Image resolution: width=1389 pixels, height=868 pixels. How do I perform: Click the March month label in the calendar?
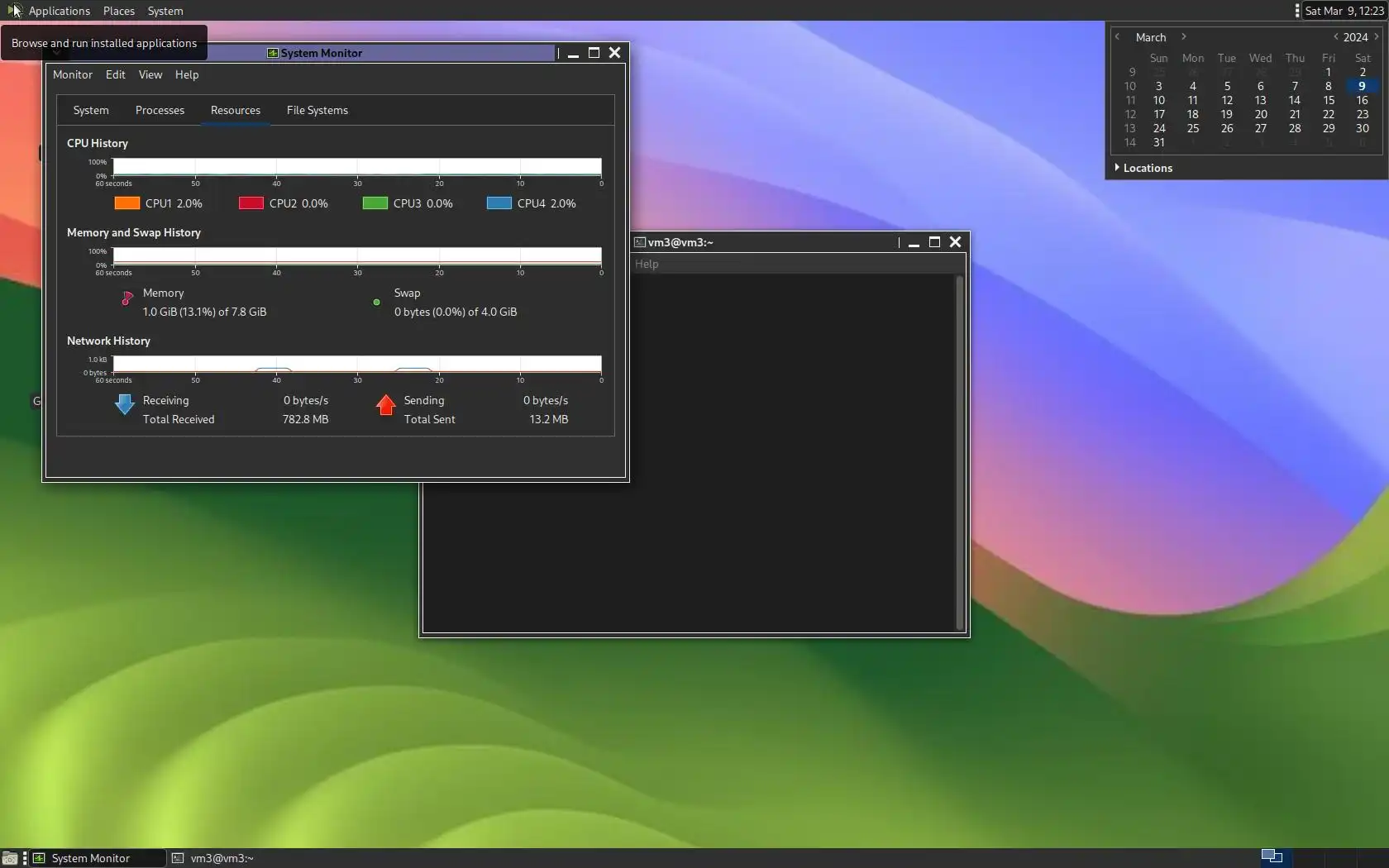pos(1151,37)
